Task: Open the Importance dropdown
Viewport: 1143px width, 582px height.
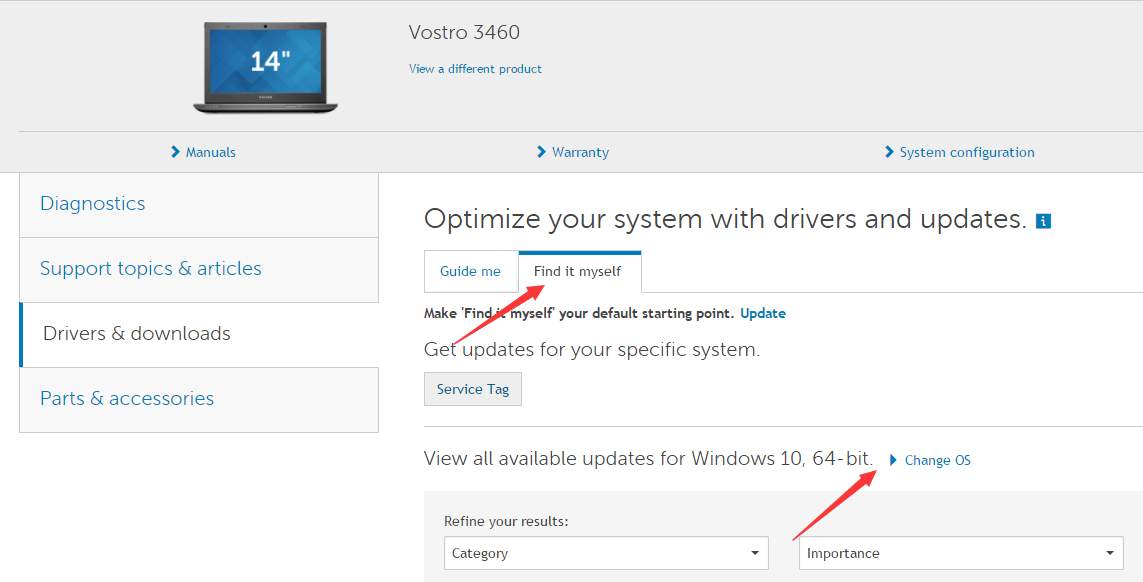Action: point(957,552)
